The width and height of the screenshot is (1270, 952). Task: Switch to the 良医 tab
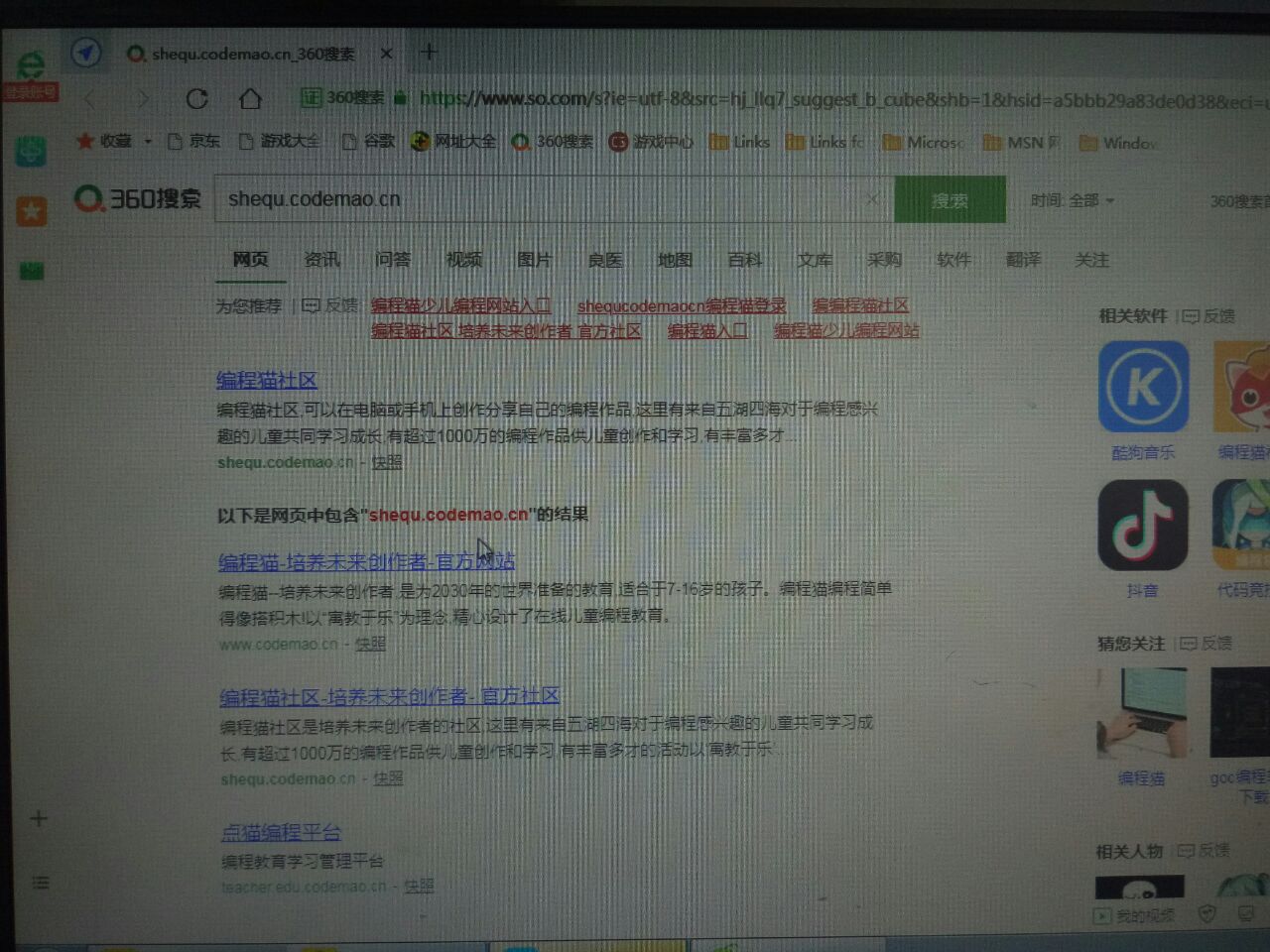click(604, 260)
